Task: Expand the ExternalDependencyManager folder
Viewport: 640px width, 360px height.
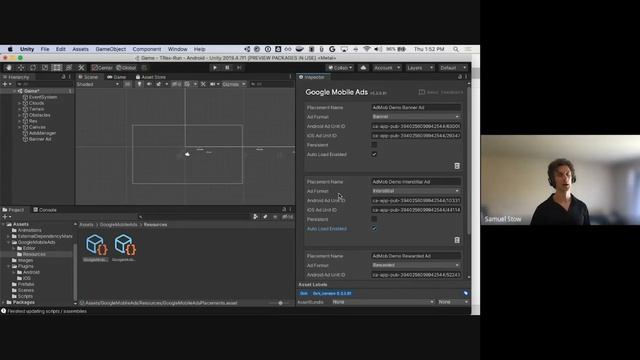Action: click(x=9, y=236)
